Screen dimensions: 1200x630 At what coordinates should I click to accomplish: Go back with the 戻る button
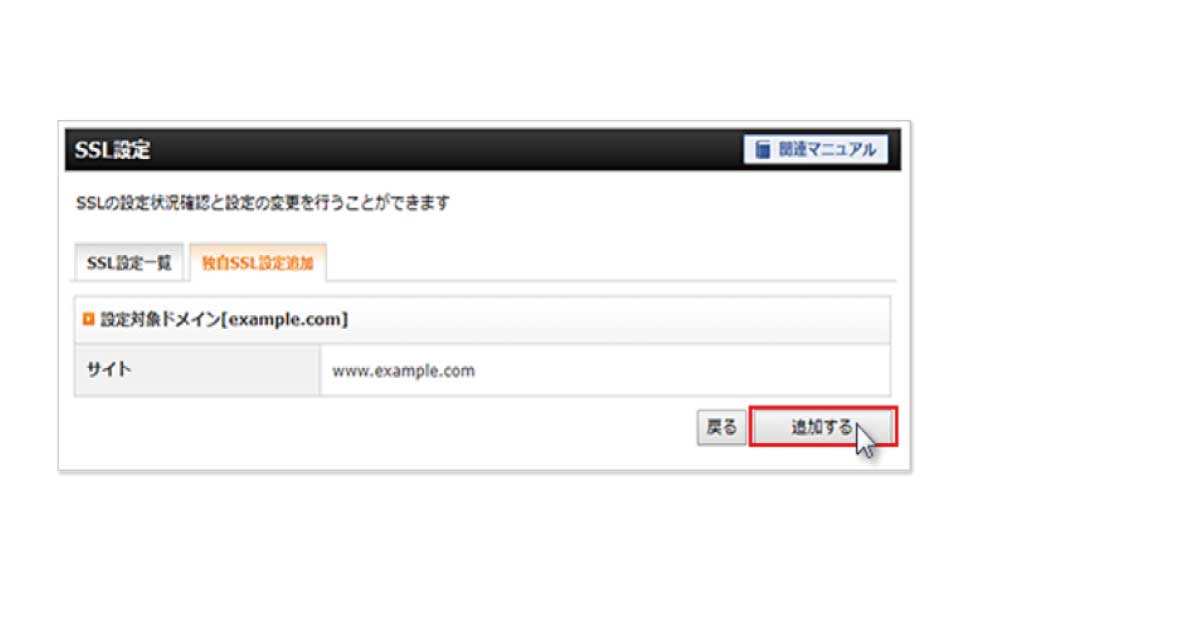721,427
